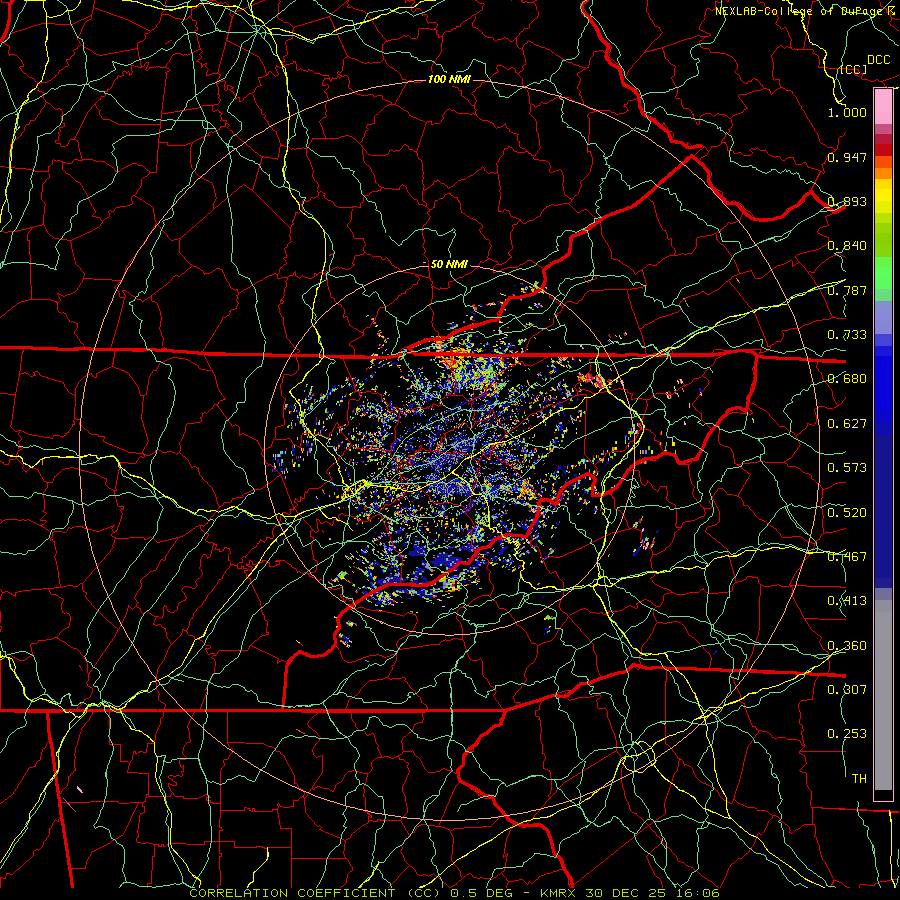
Task: Click the 0.253 scale value
Action: (847, 734)
